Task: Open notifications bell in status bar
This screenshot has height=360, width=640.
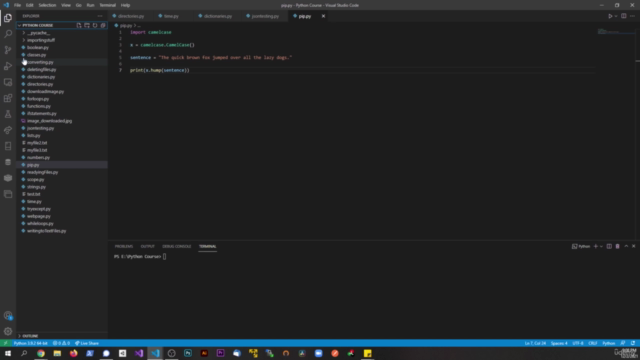Action: point(633,343)
